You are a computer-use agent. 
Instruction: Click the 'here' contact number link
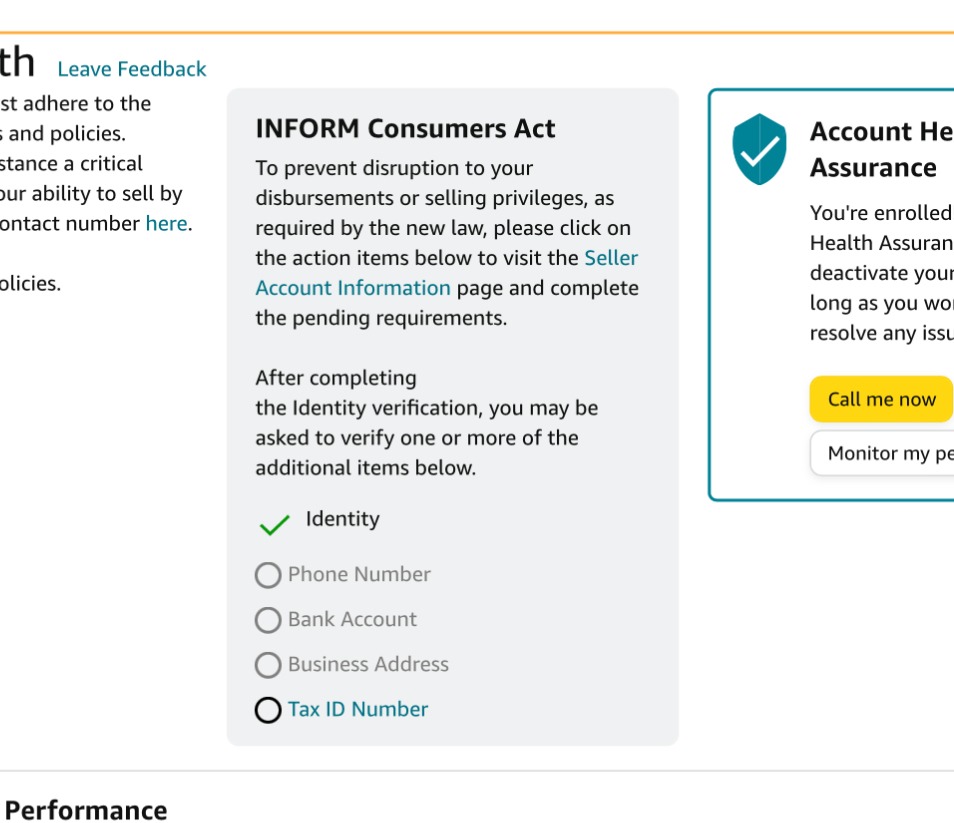point(165,223)
